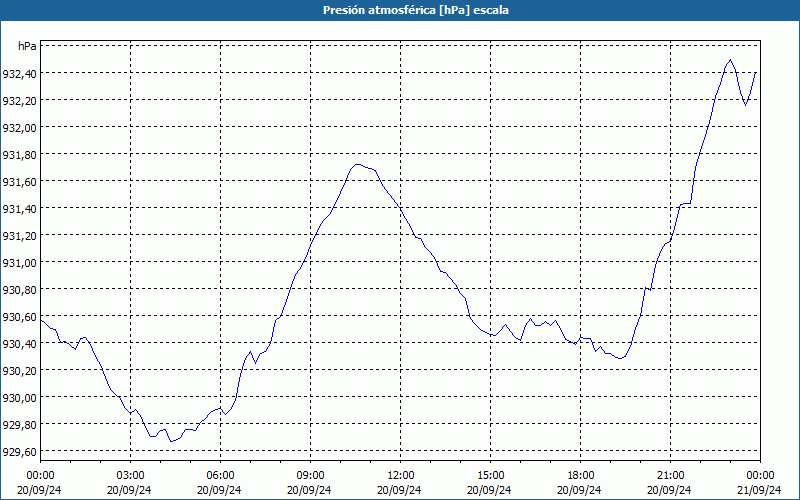Select the 'hPa' unit label on the axis
The width and height of the screenshot is (800, 500).
(x=27, y=46)
